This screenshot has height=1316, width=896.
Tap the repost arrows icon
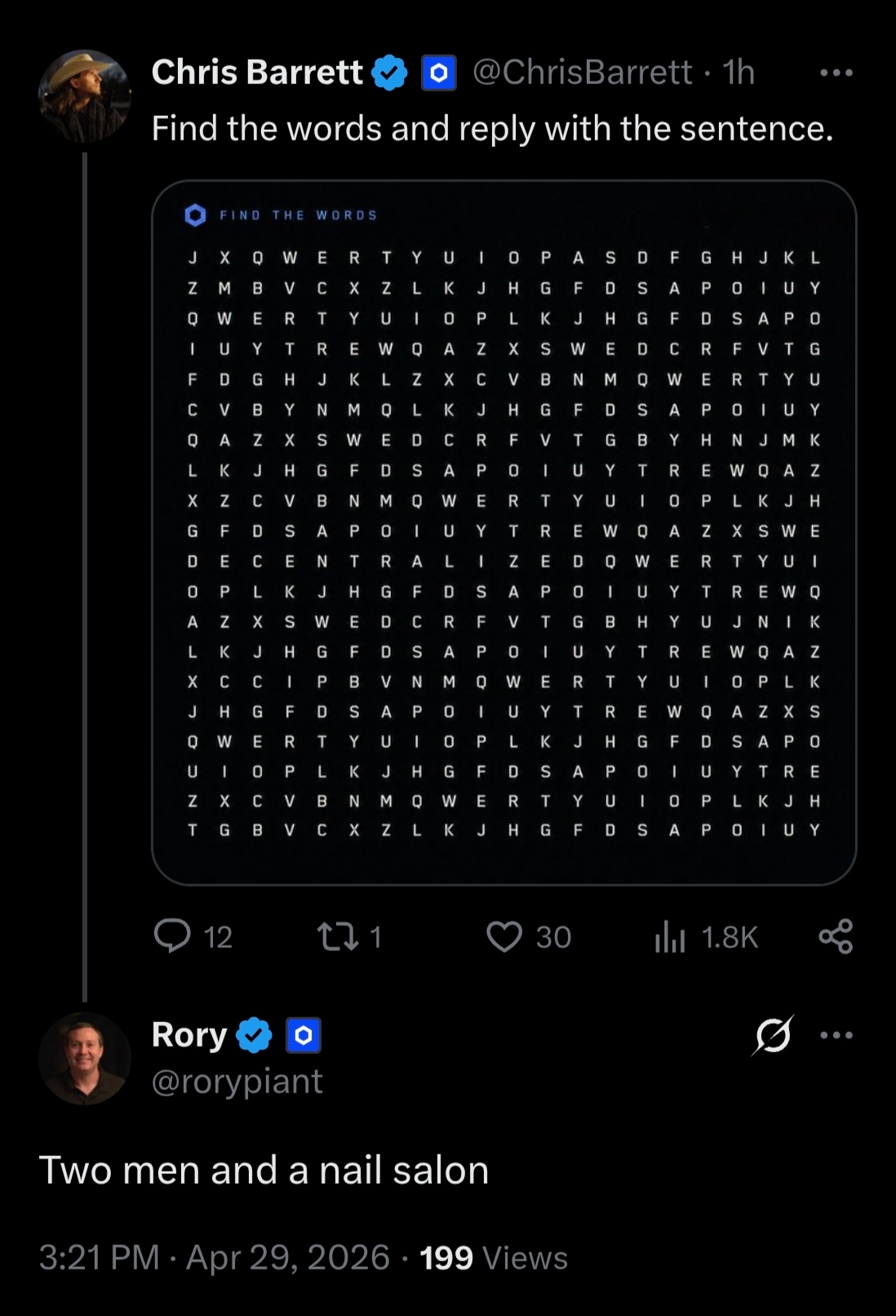click(x=338, y=936)
